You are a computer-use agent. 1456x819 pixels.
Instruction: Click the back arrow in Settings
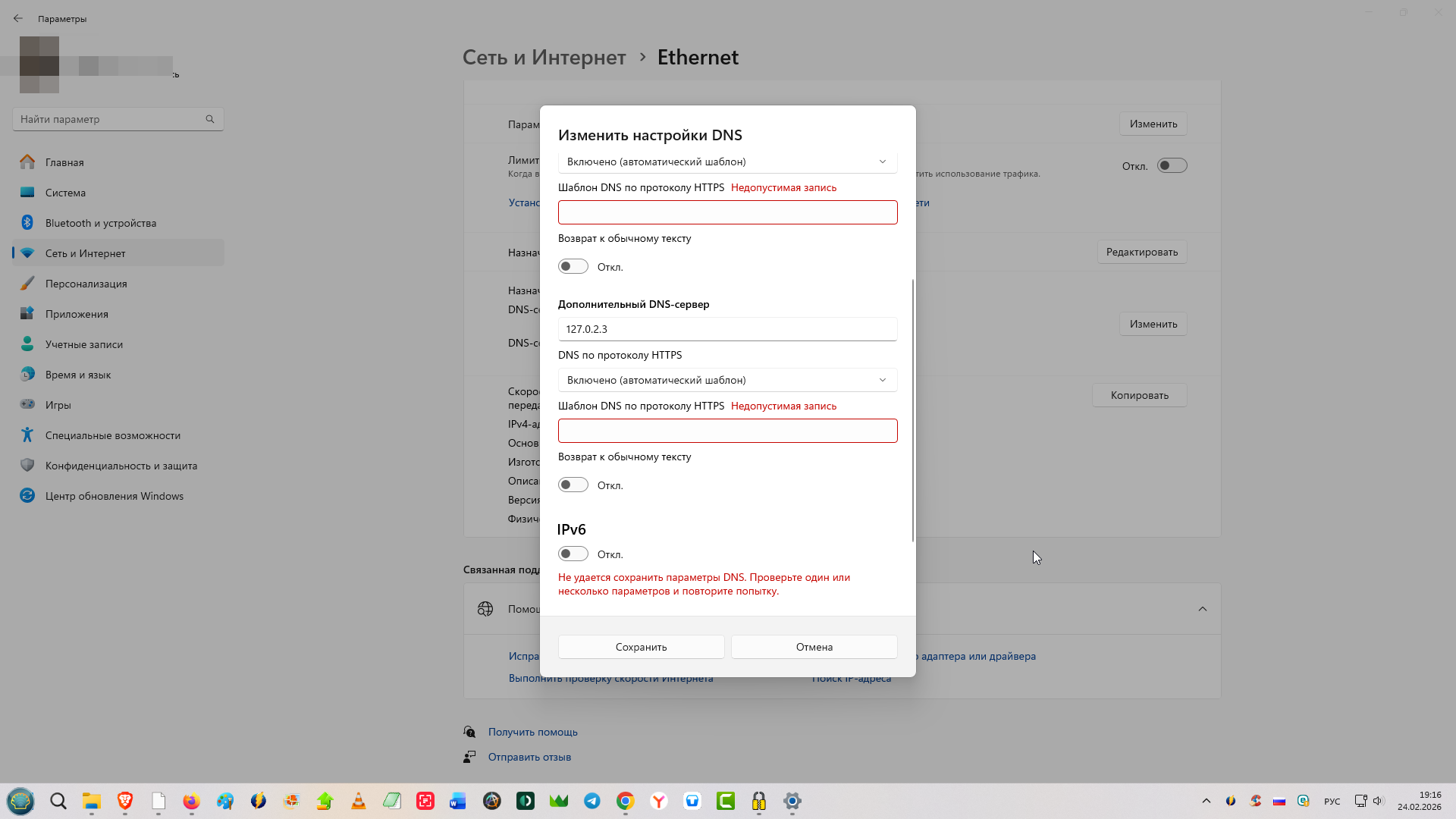pyautogui.click(x=18, y=18)
